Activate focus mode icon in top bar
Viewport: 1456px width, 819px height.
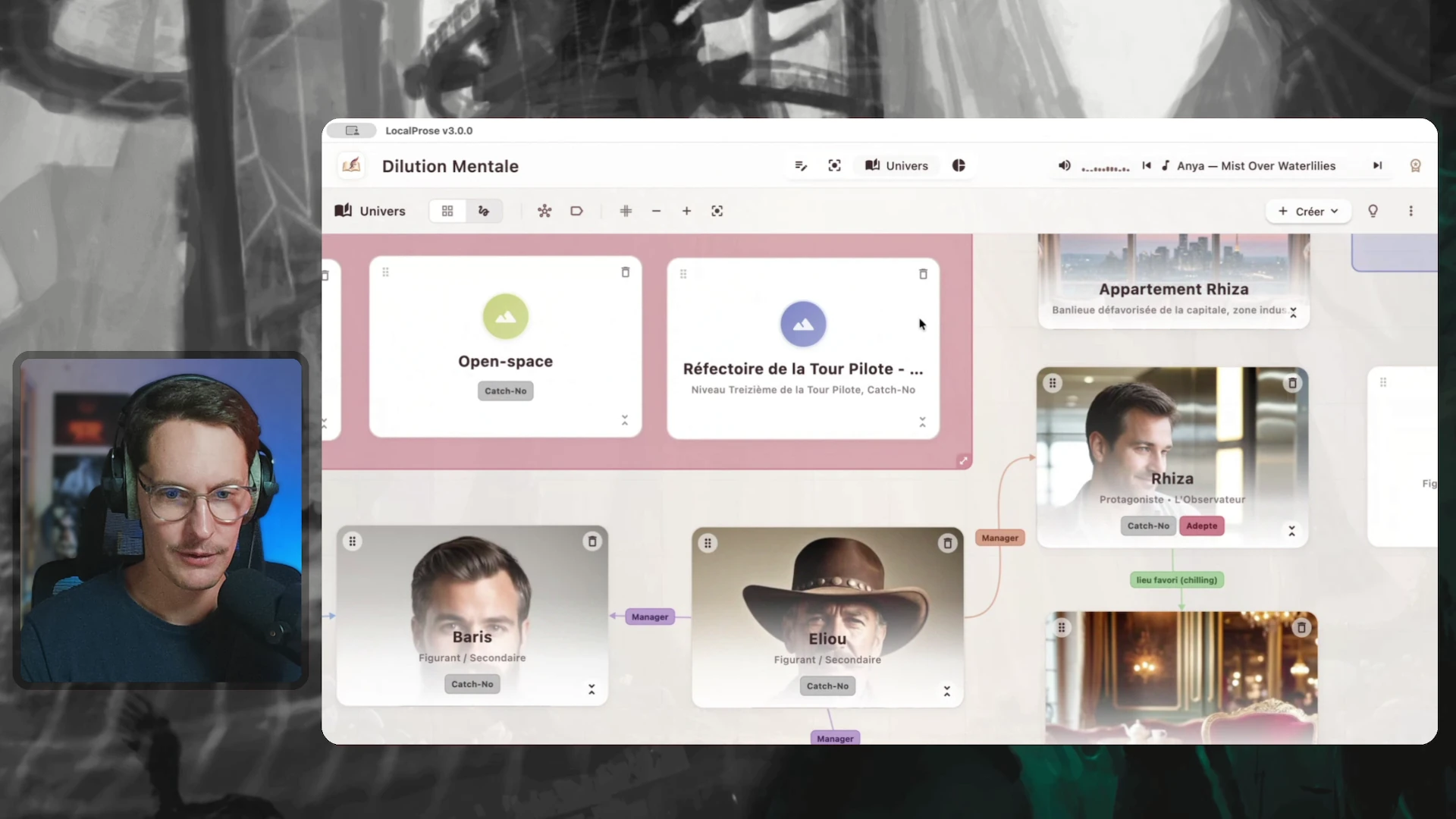834,165
